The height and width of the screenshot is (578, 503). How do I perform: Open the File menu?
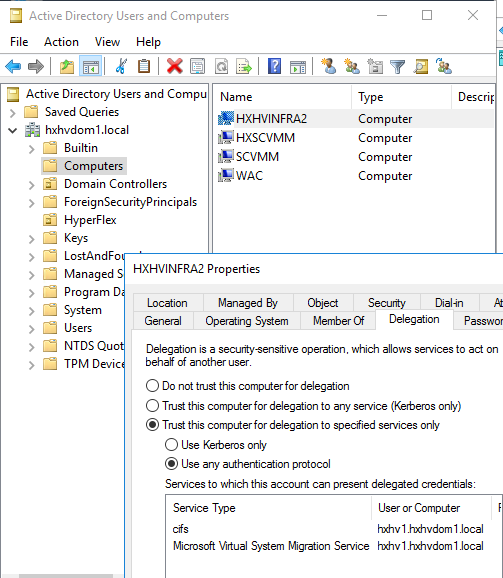[x=19, y=42]
